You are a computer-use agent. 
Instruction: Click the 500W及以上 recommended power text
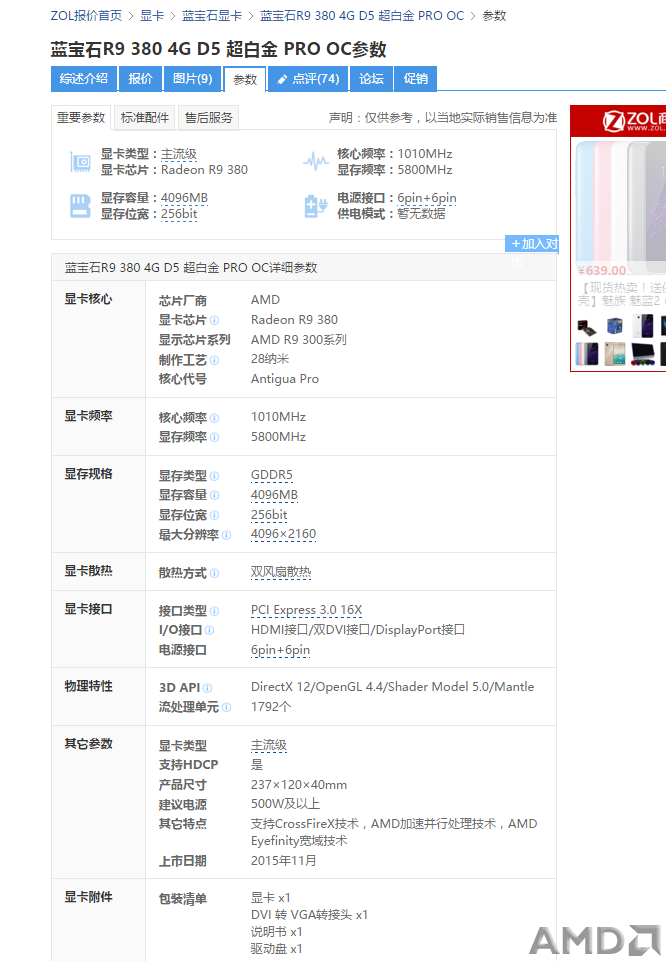[x=286, y=803]
